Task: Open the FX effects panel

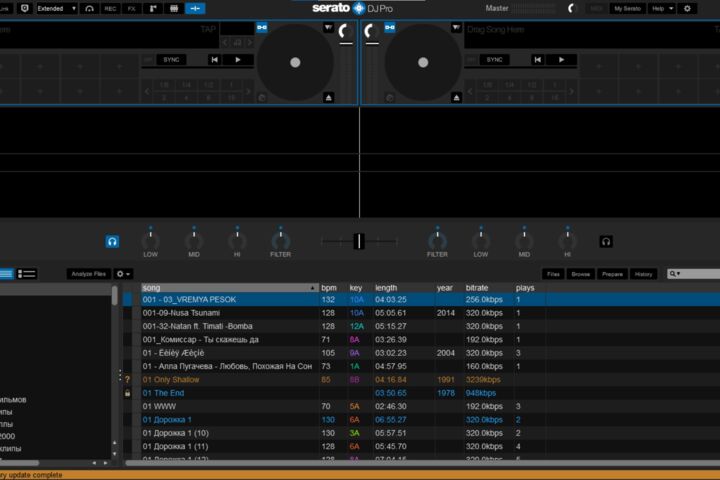Action: point(131,8)
